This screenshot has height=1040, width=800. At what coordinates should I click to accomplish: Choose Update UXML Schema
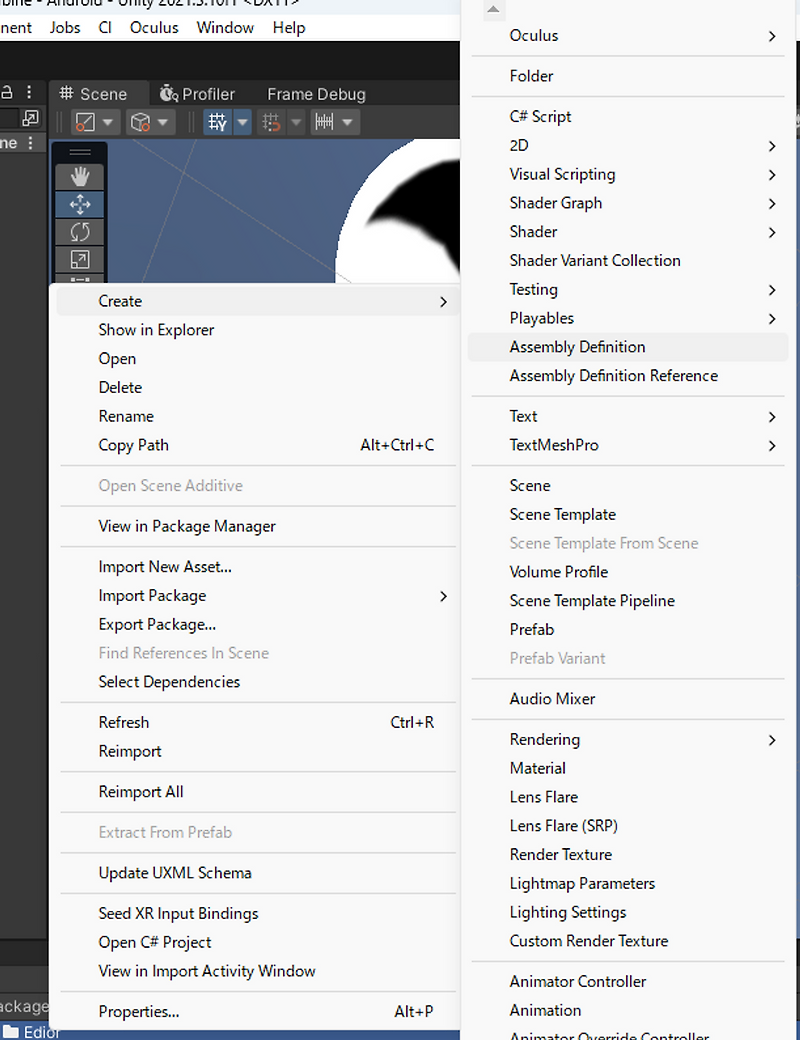pyautogui.click(x=257, y=873)
